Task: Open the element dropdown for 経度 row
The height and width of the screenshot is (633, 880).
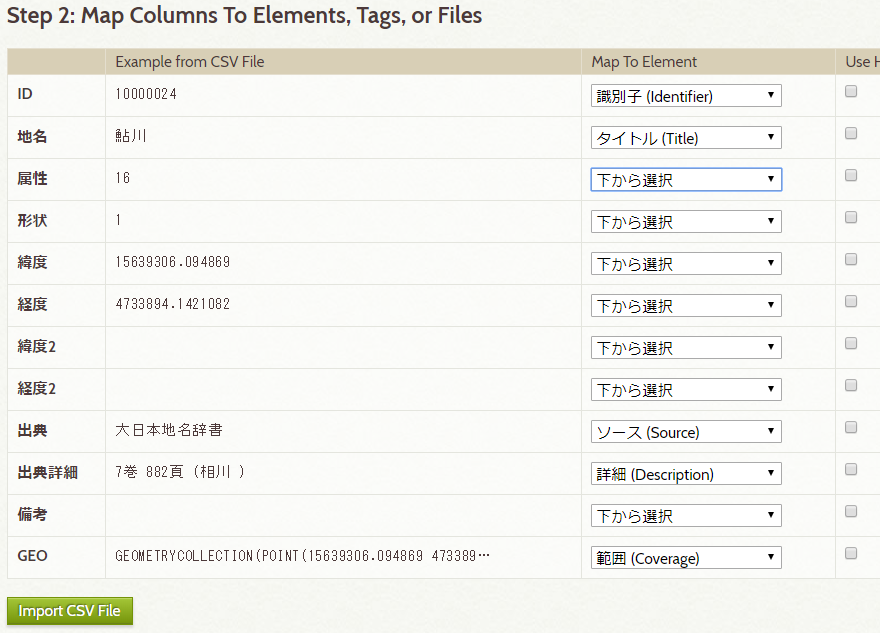Action: pos(686,305)
